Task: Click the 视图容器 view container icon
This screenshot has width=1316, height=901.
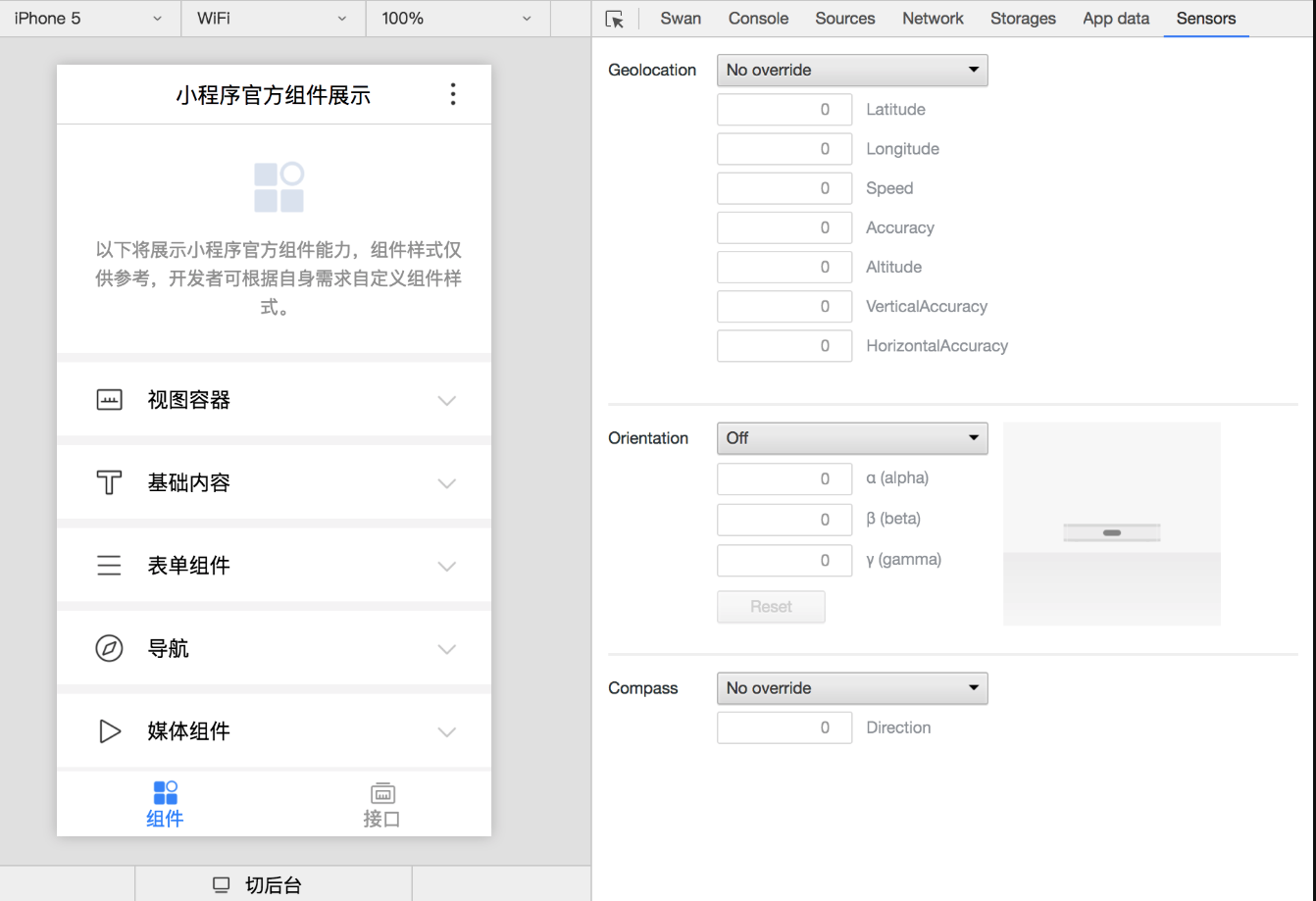Action: click(109, 399)
